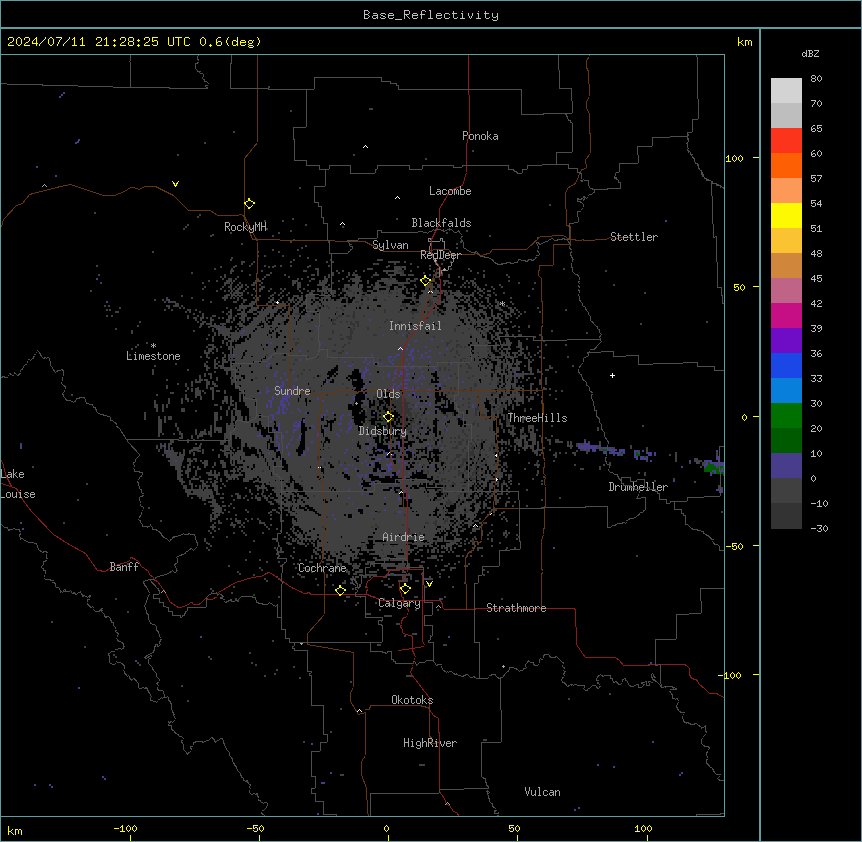Viewport: 862px width, 842px height.
Task: Click the km unit label in the bottom-left corner
Action: pos(15,830)
